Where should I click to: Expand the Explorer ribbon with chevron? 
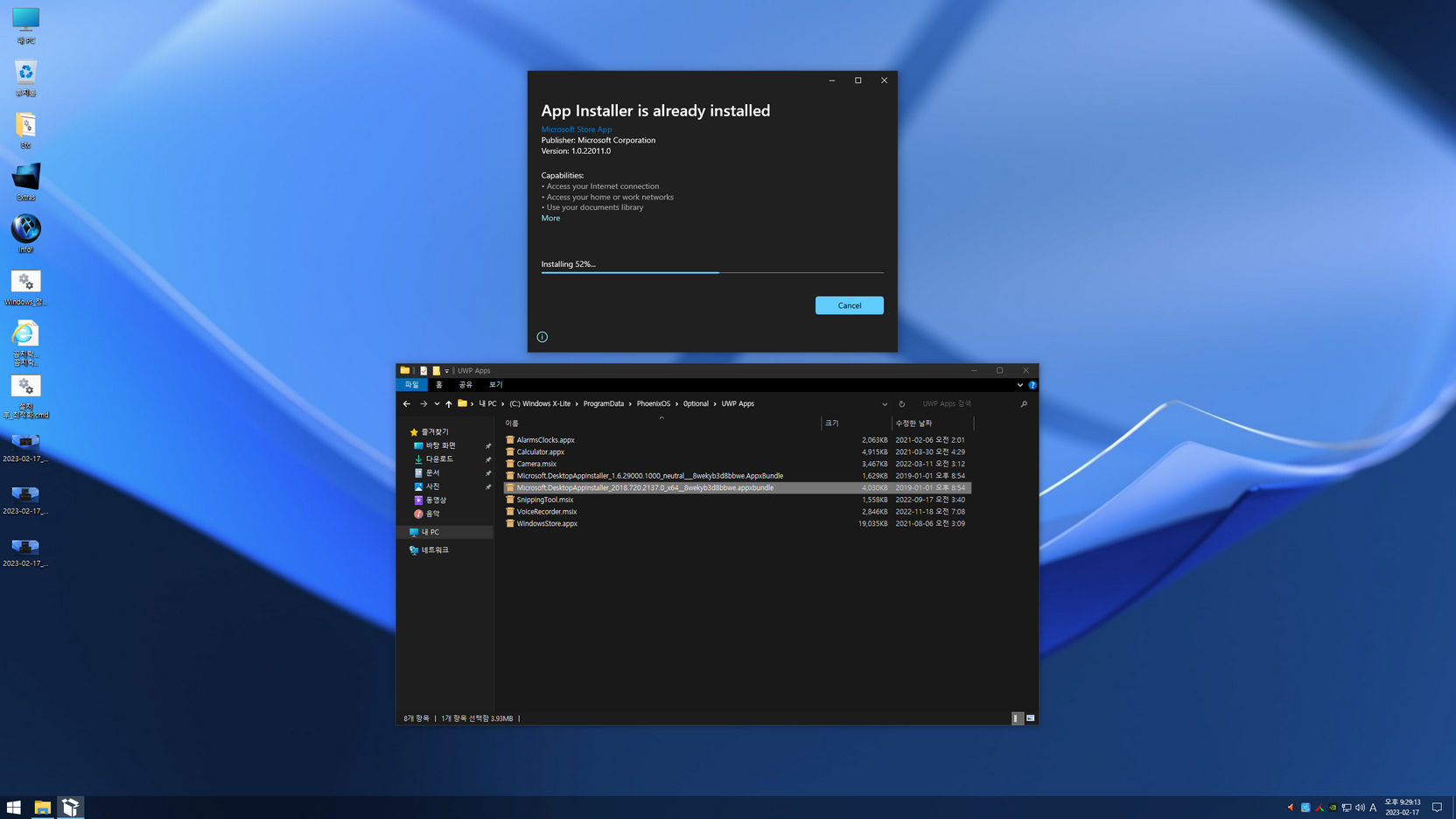1019,385
